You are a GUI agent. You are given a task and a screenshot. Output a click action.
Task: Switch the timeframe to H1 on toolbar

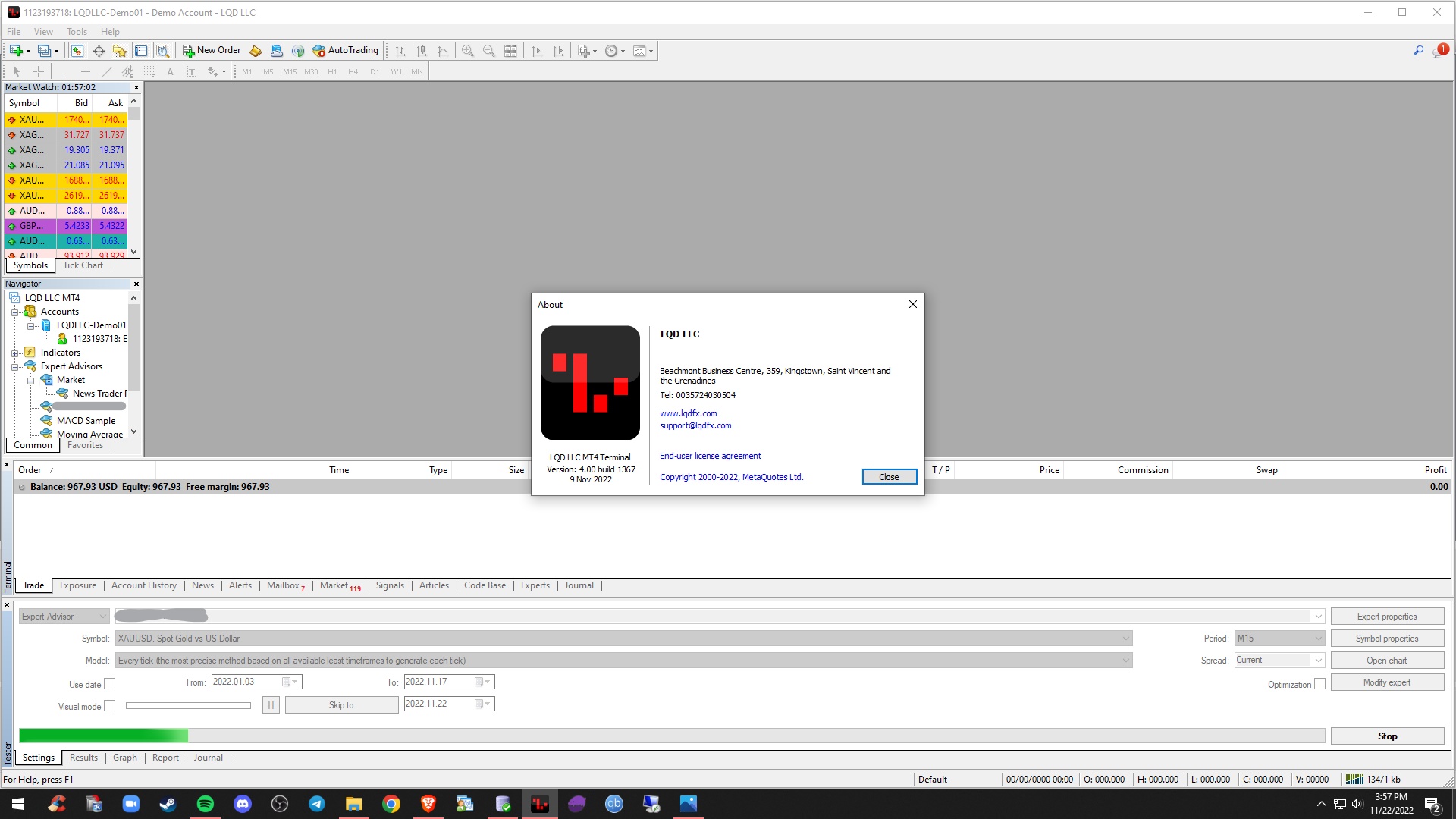click(x=332, y=71)
